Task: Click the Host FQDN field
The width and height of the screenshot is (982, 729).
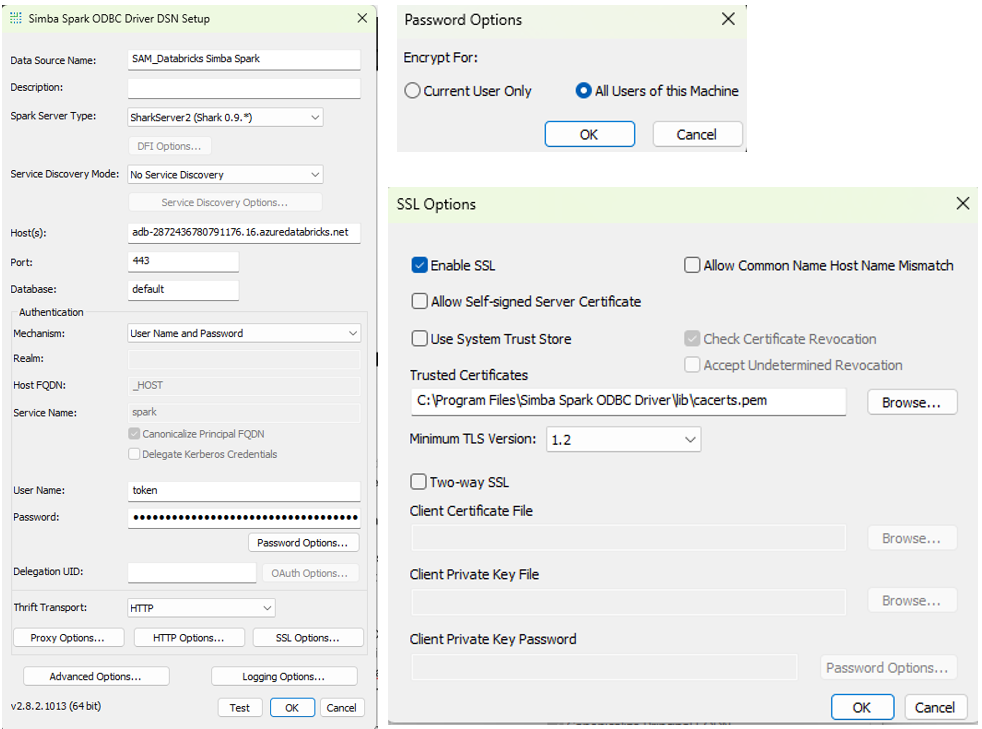Action: (244, 386)
